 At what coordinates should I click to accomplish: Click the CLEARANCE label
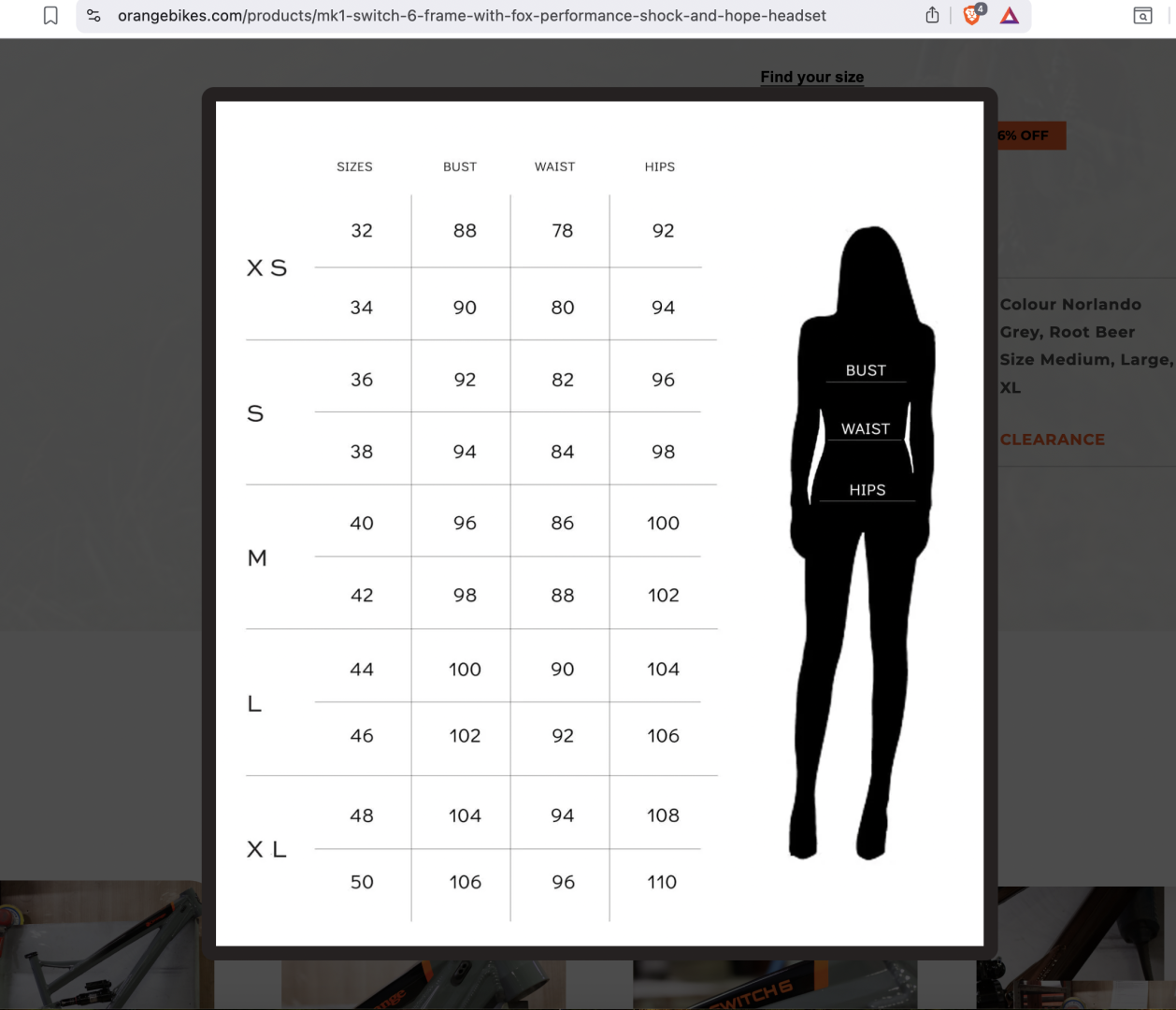pos(1052,440)
